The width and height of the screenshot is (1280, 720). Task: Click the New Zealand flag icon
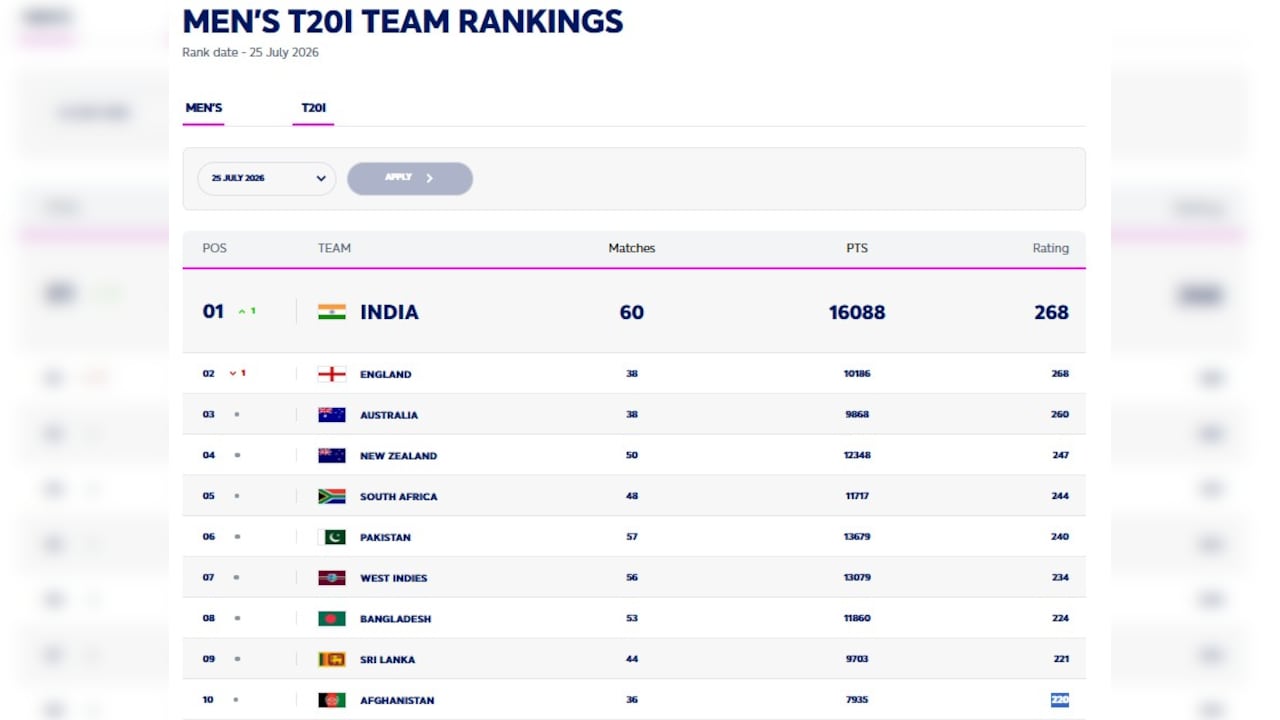tap(332, 455)
